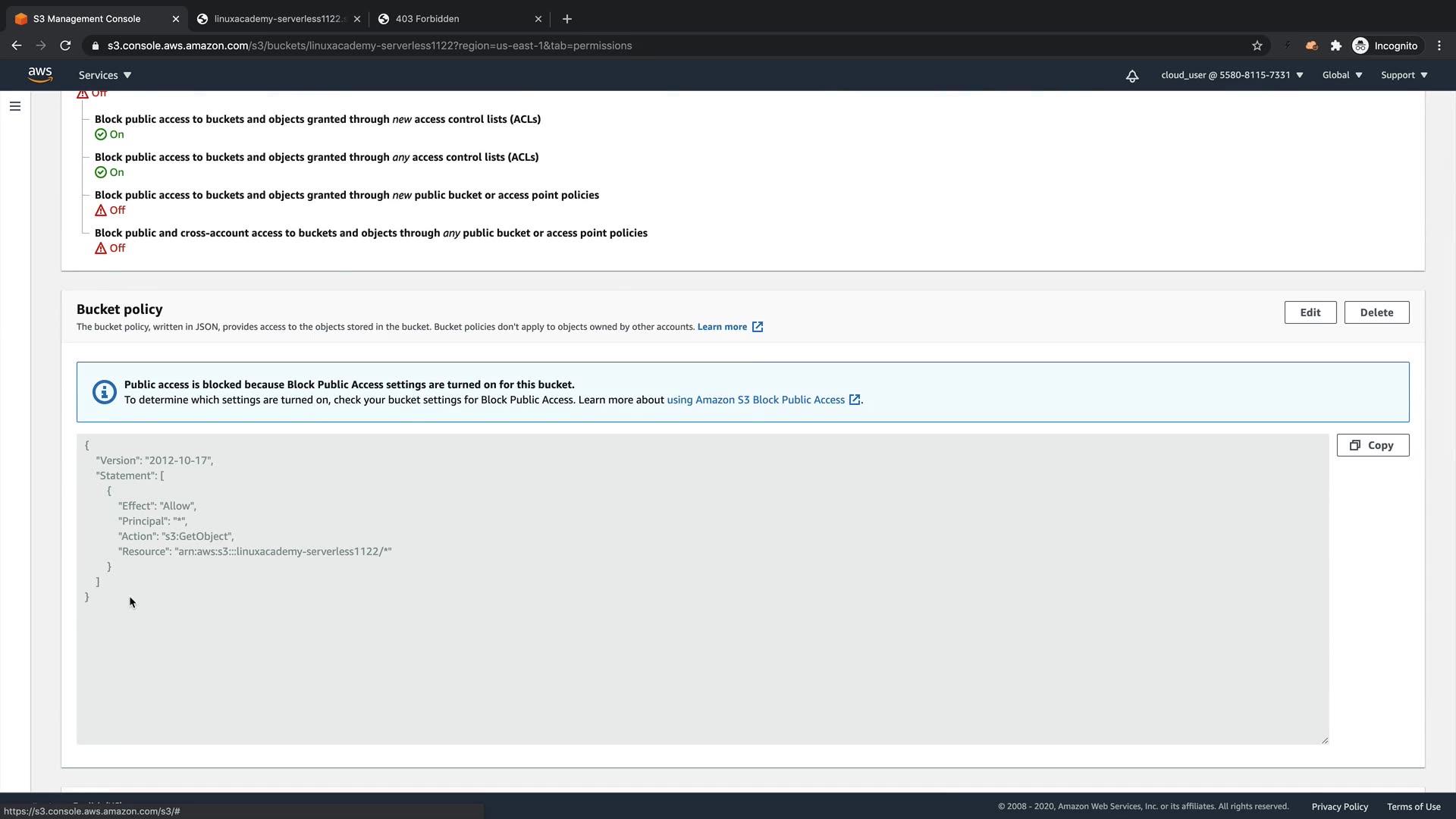Copy the bucket policy JSON
This screenshot has height=819, width=1456.
(x=1373, y=445)
